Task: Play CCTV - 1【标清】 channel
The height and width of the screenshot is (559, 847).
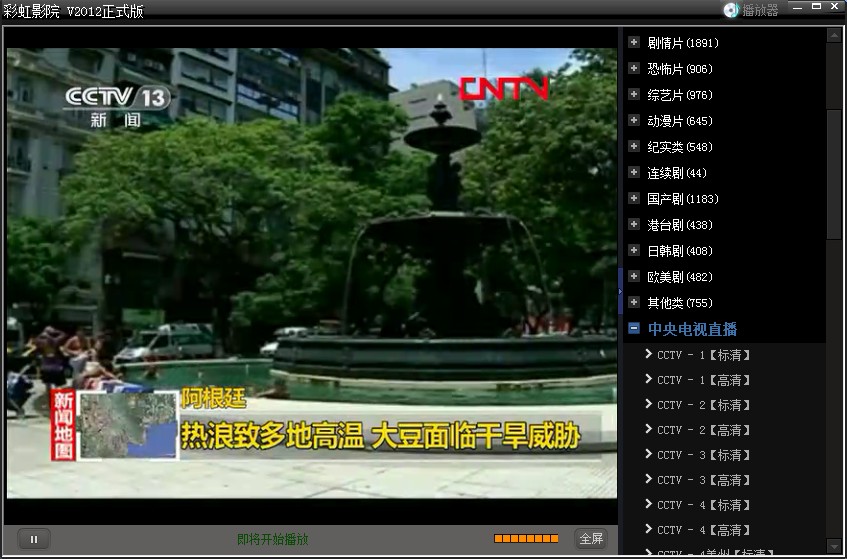Action: (x=703, y=355)
